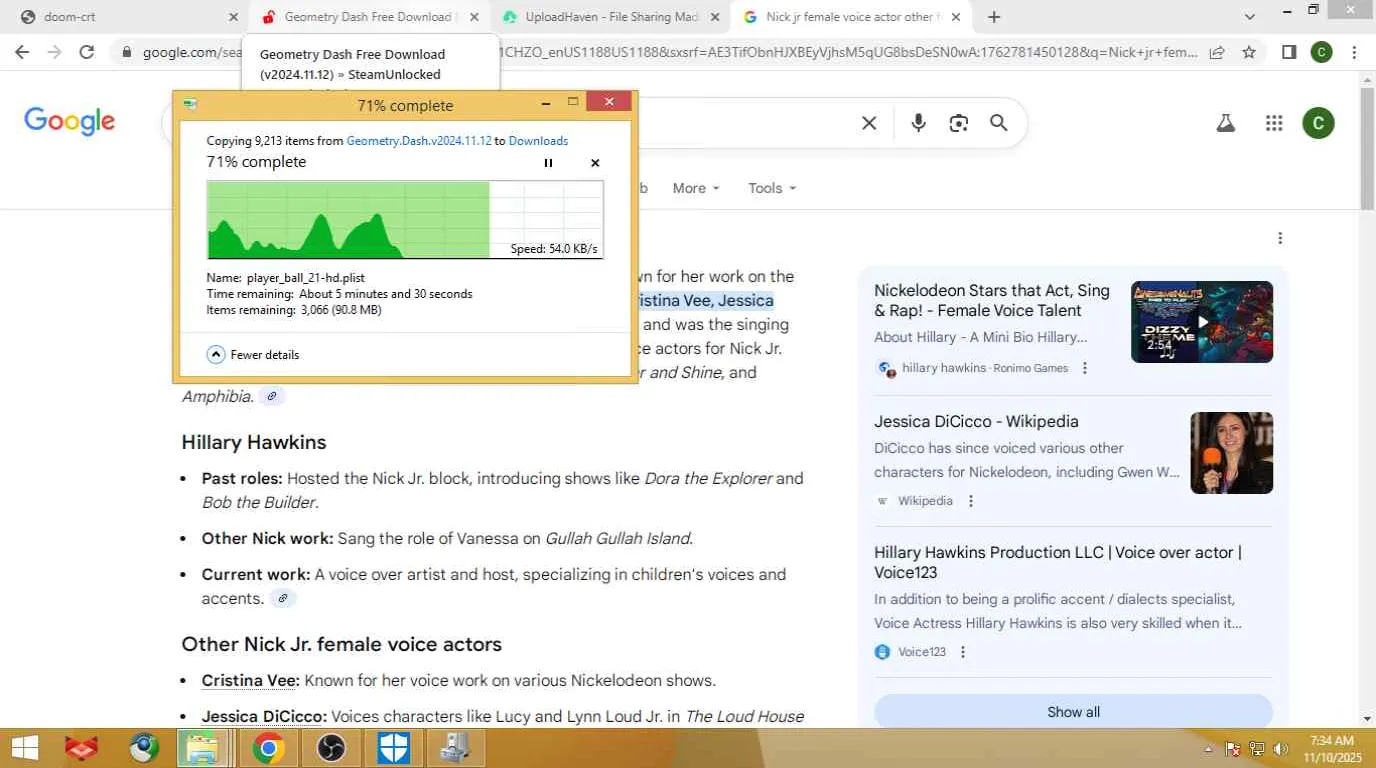
Task: Share this page from the address bar
Action: point(1217,52)
